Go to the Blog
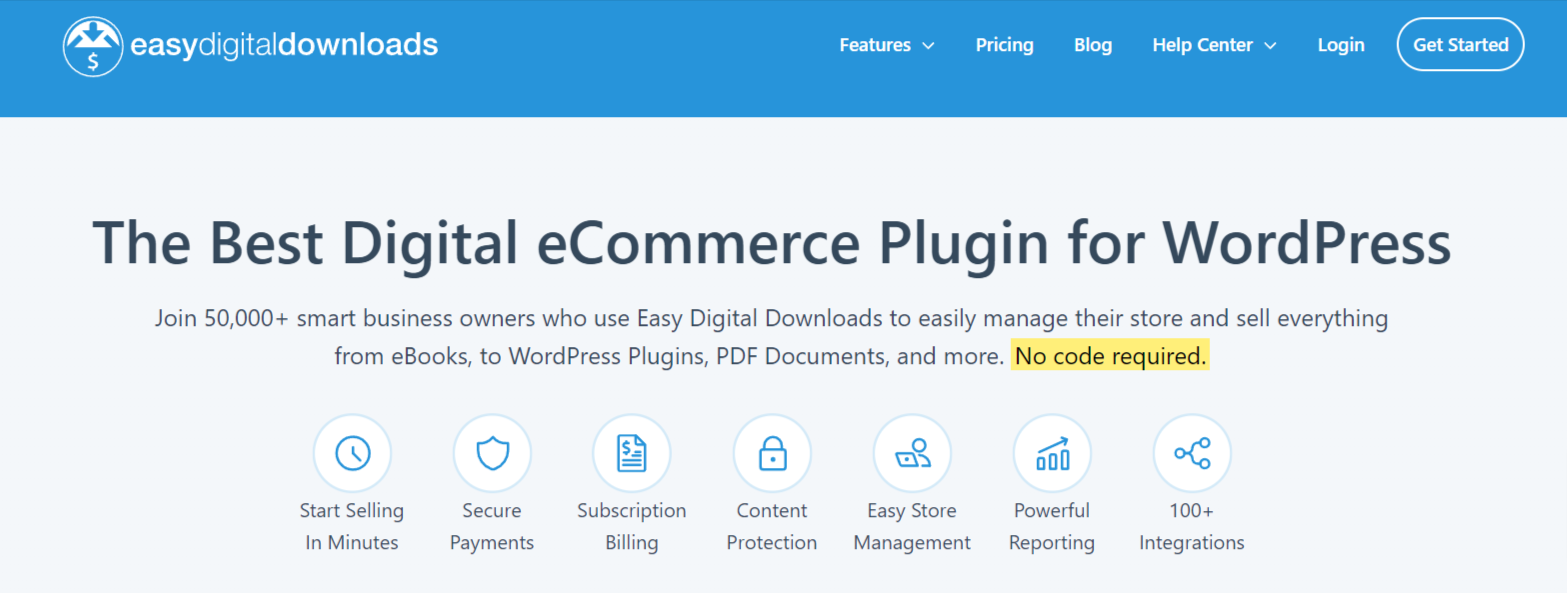Screen dimensions: 1567x593 tap(1092, 45)
